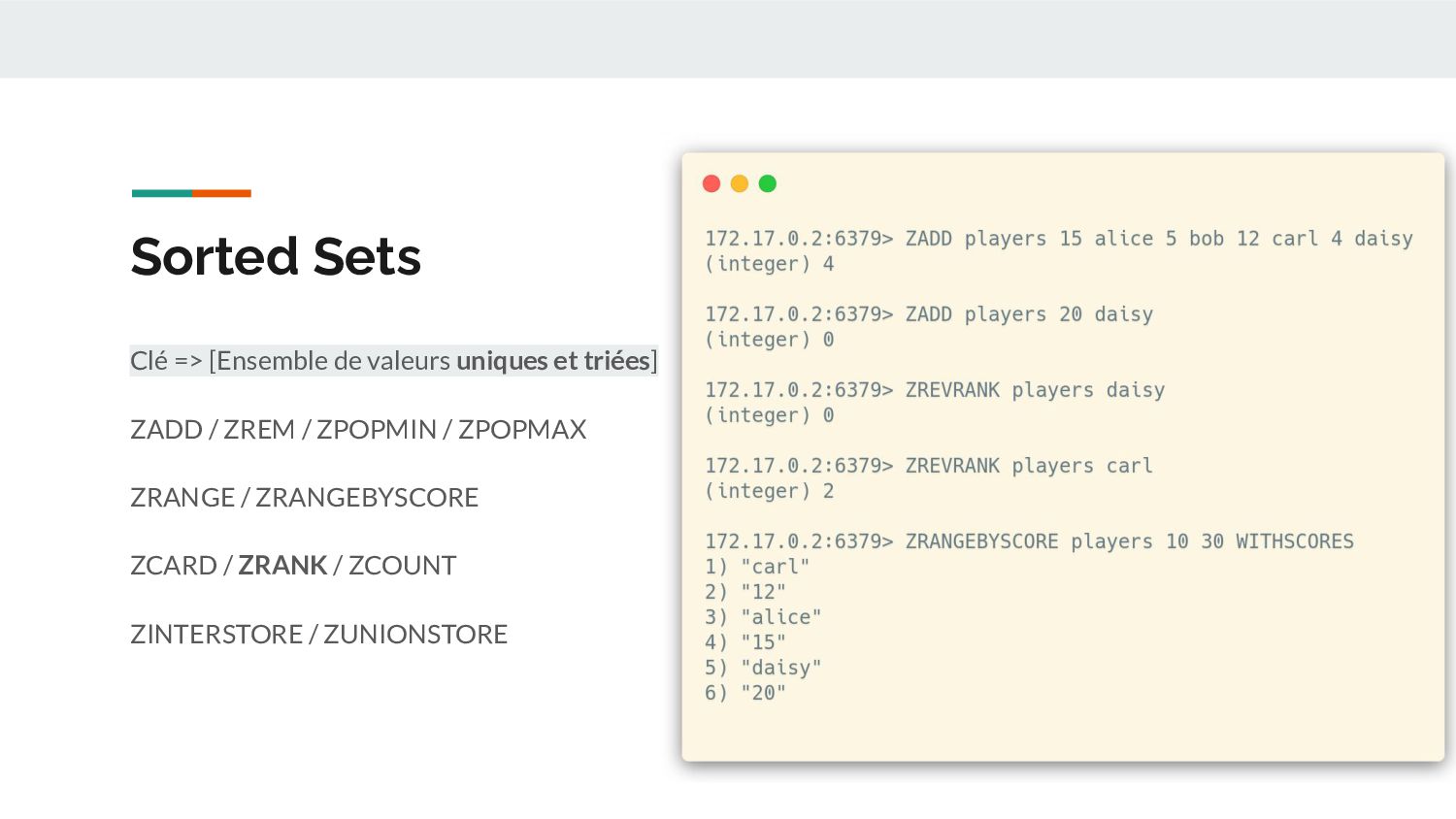The height and width of the screenshot is (819, 1456).
Task: Click the ZRANGEBYSCORE text in the left list
Action: coord(367,497)
